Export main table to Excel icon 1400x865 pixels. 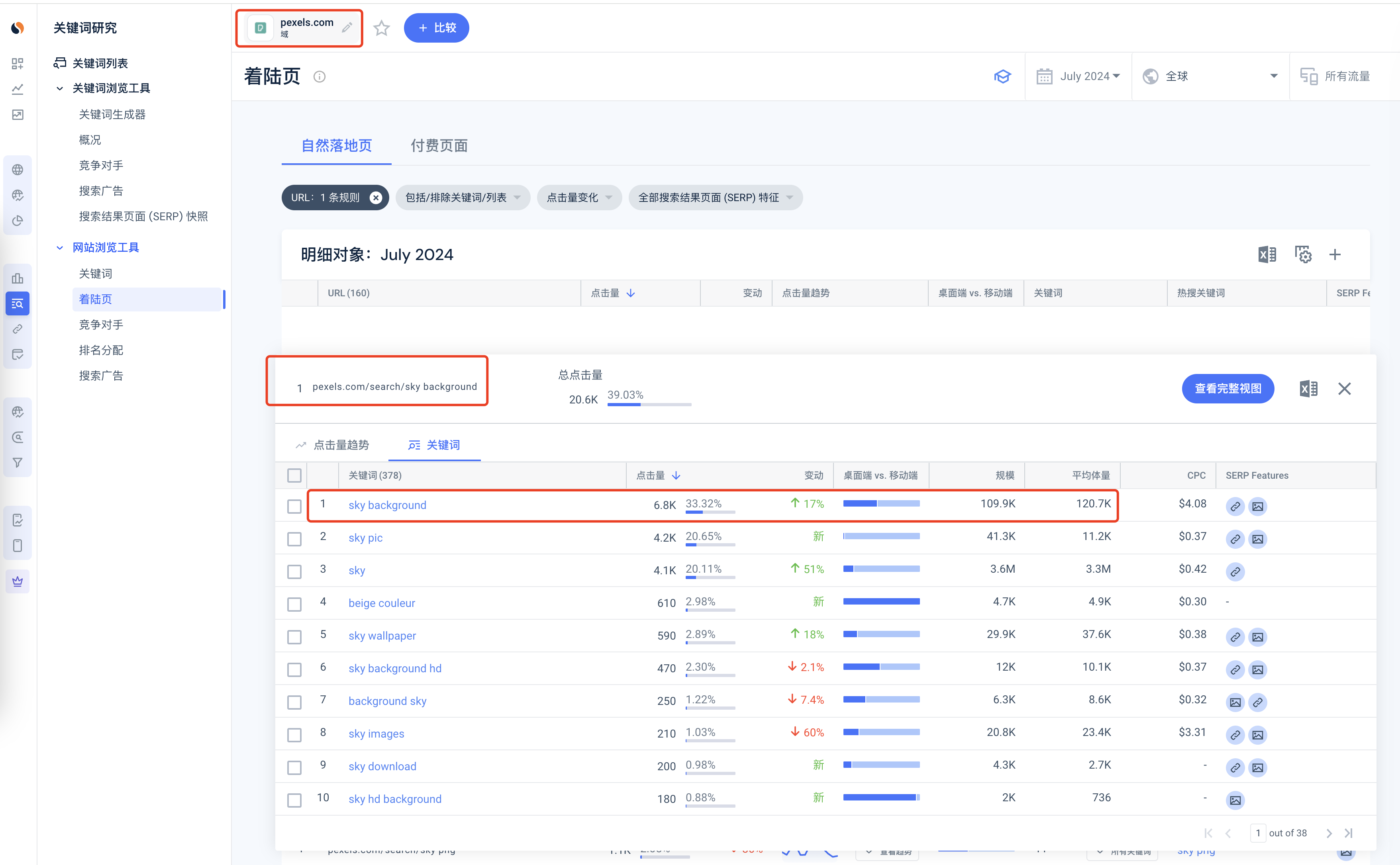point(1267,254)
